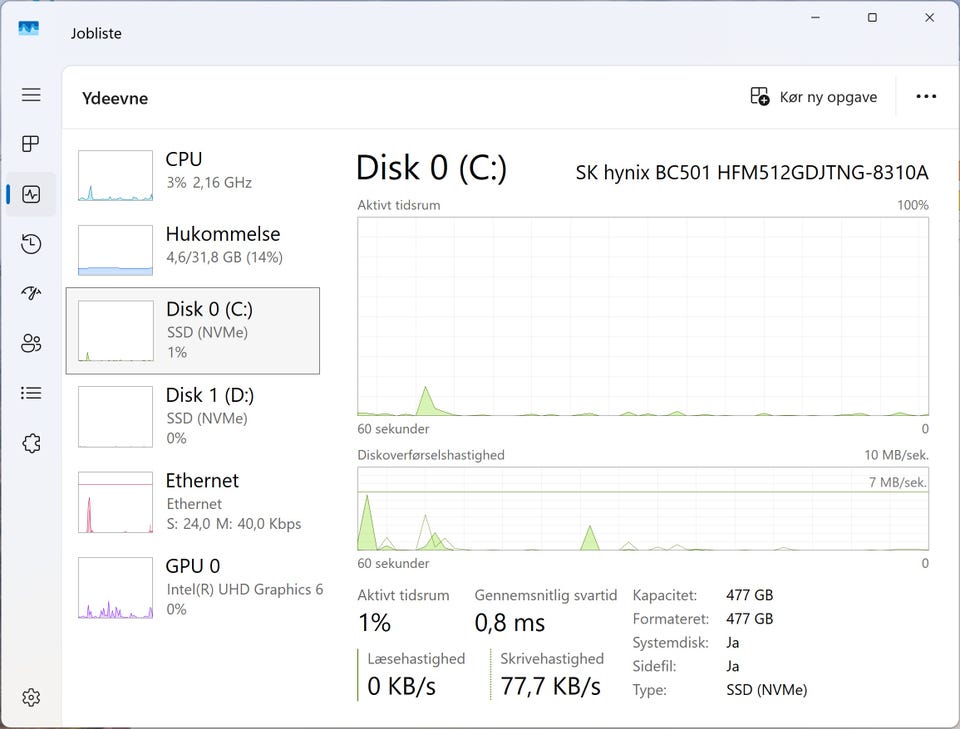Open the navigation hamburger menu
Screen dimensions: 960x729
pos(31,95)
